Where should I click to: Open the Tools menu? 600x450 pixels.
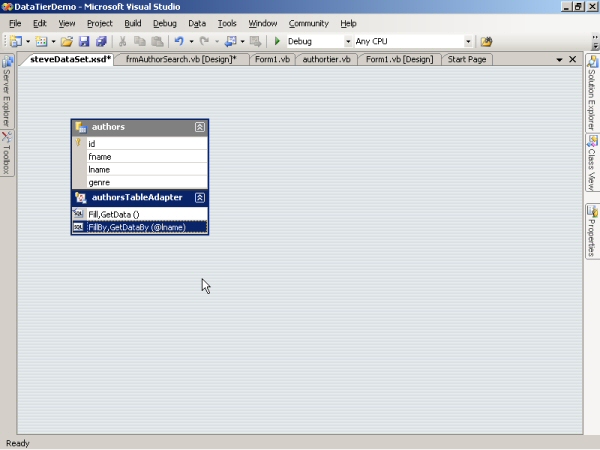pos(227,23)
